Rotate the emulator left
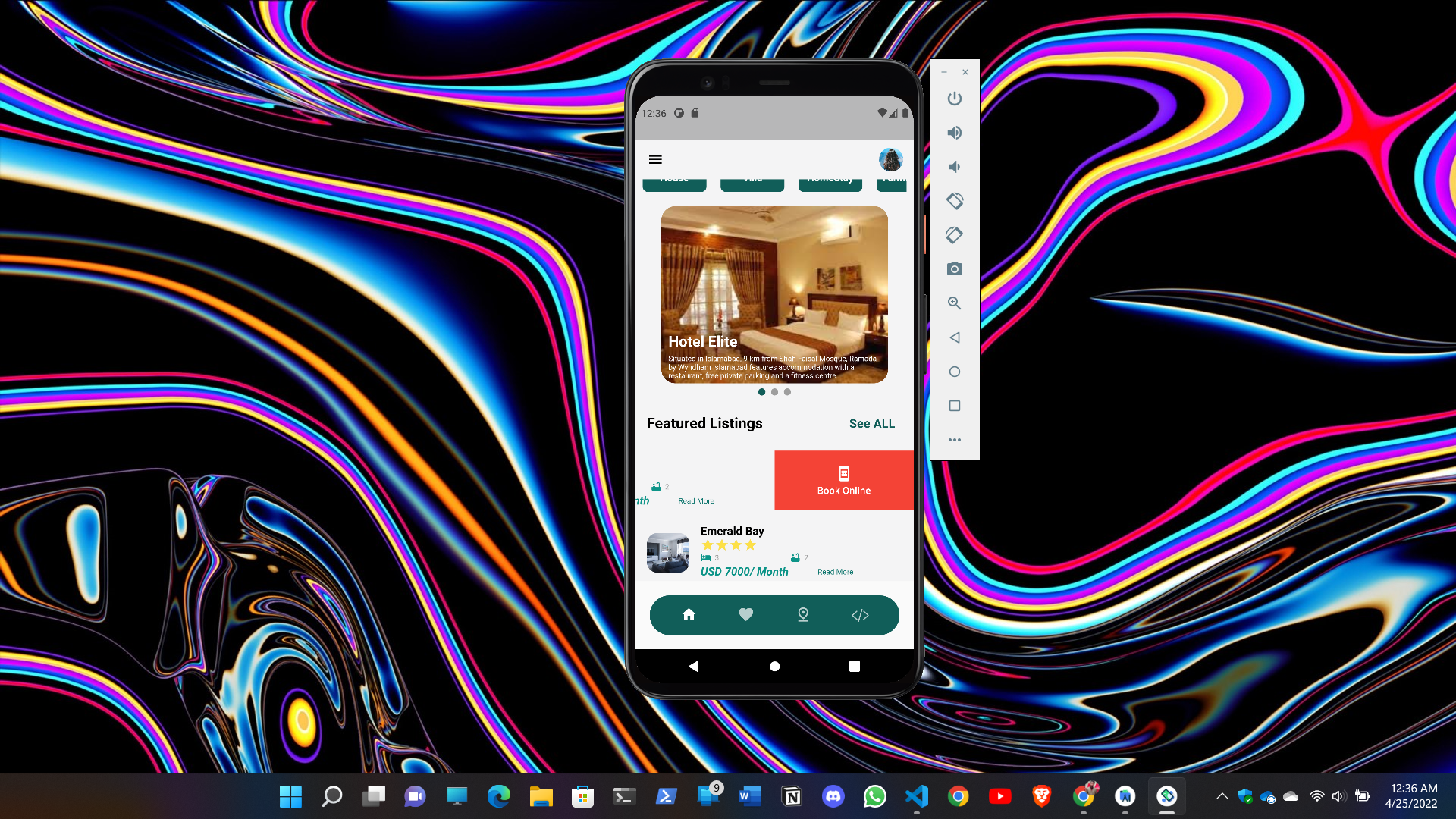The width and height of the screenshot is (1456, 819). 955,201
